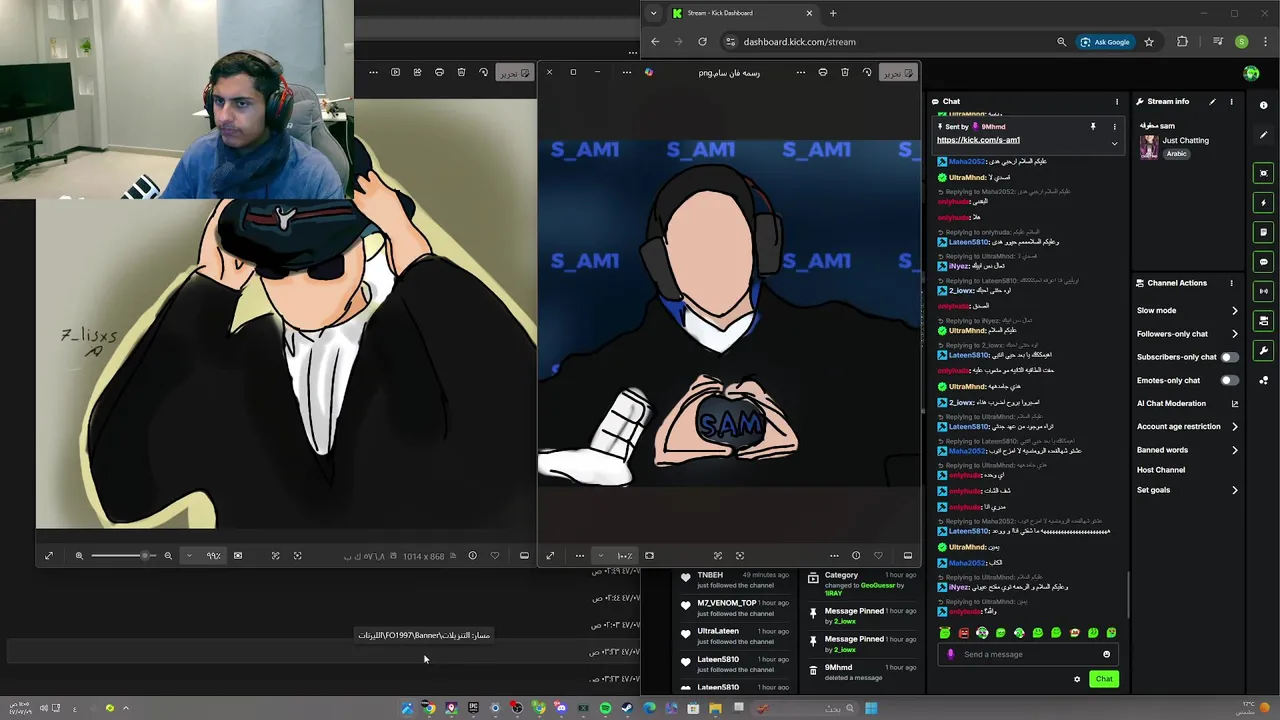
Task: Rotate the image in the right photo viewer
Action: click(x=867, y=72)
